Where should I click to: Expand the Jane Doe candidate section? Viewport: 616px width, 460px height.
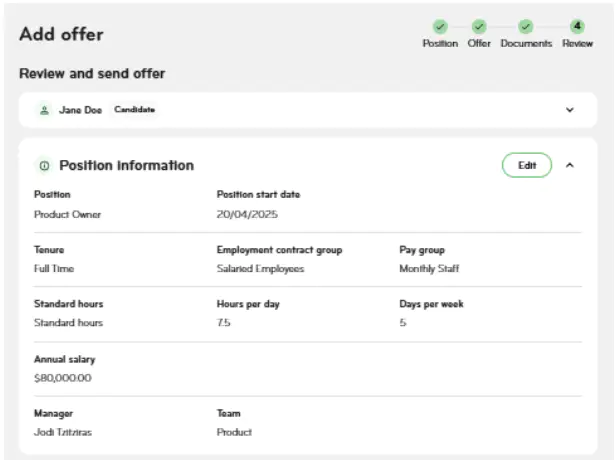click(x=570, y=110)
